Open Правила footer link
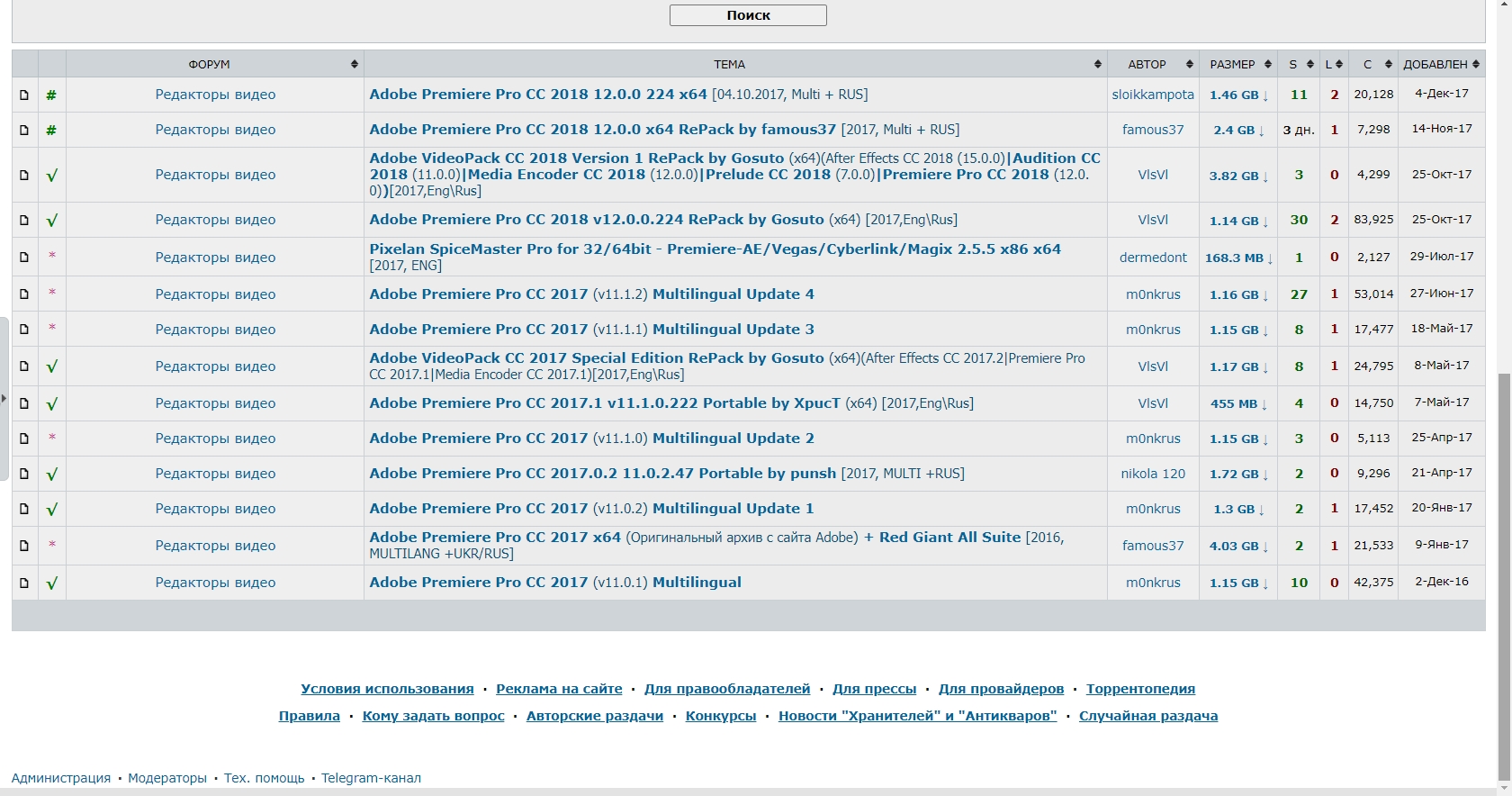 coord(310,716)
